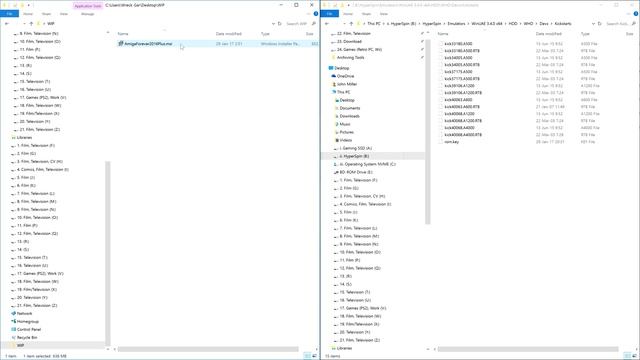Sort Kickstarts files by Date modified column

point(548,34)
